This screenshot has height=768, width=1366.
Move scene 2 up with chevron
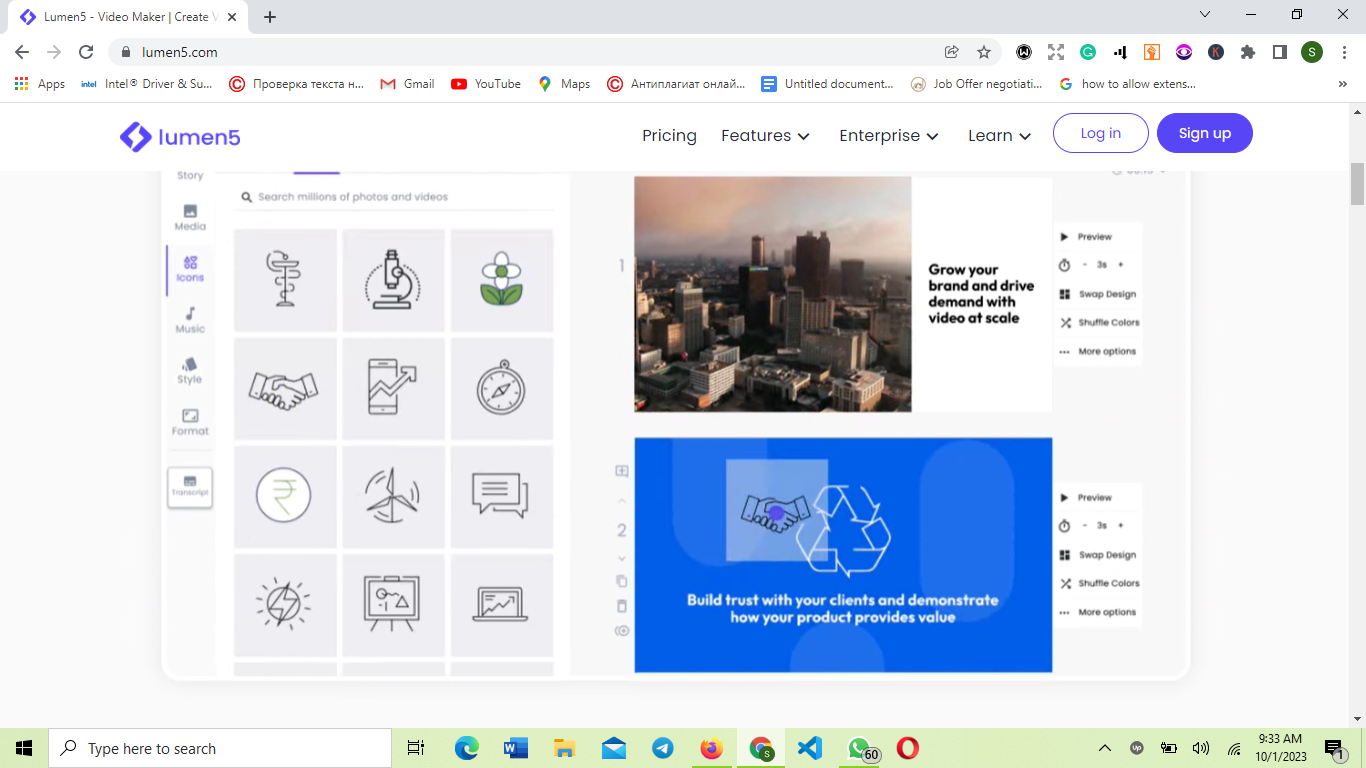[x=621, y=501]
